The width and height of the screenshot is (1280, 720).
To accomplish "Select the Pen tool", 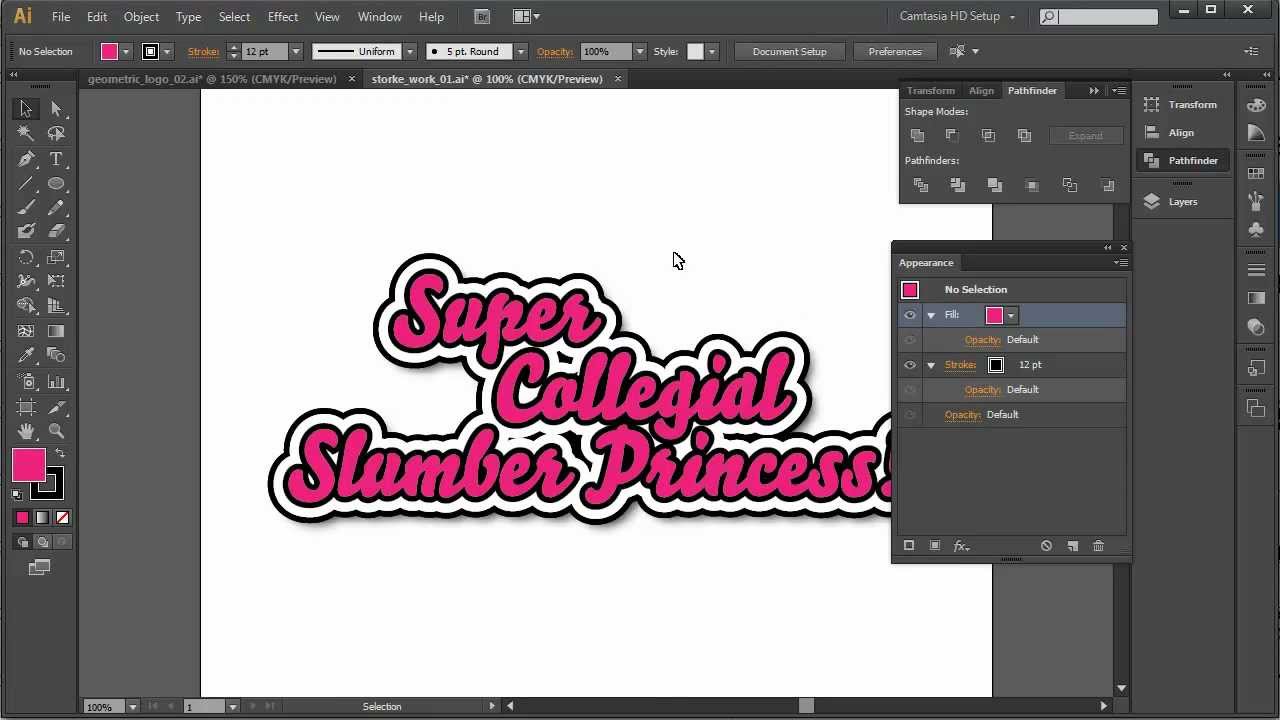I will click(26, 159).
